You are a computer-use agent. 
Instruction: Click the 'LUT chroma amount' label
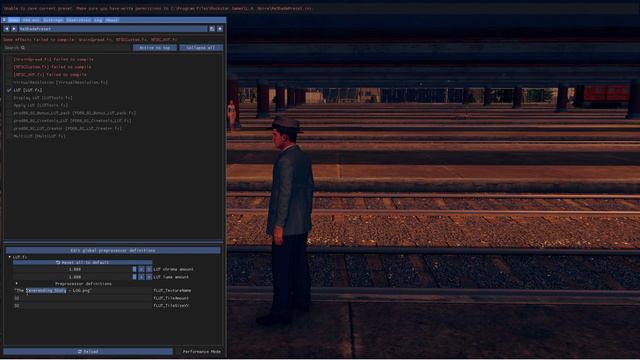point(173,269)
